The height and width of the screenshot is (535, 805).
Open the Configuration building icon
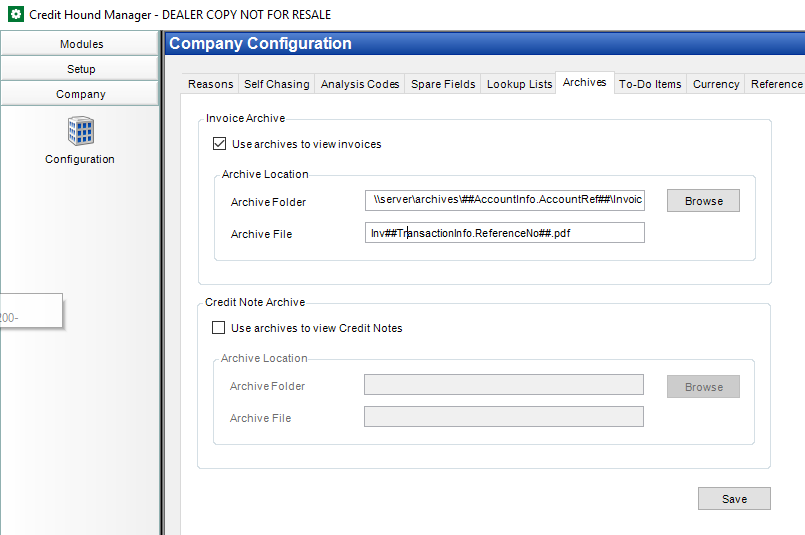click(81, 131)
